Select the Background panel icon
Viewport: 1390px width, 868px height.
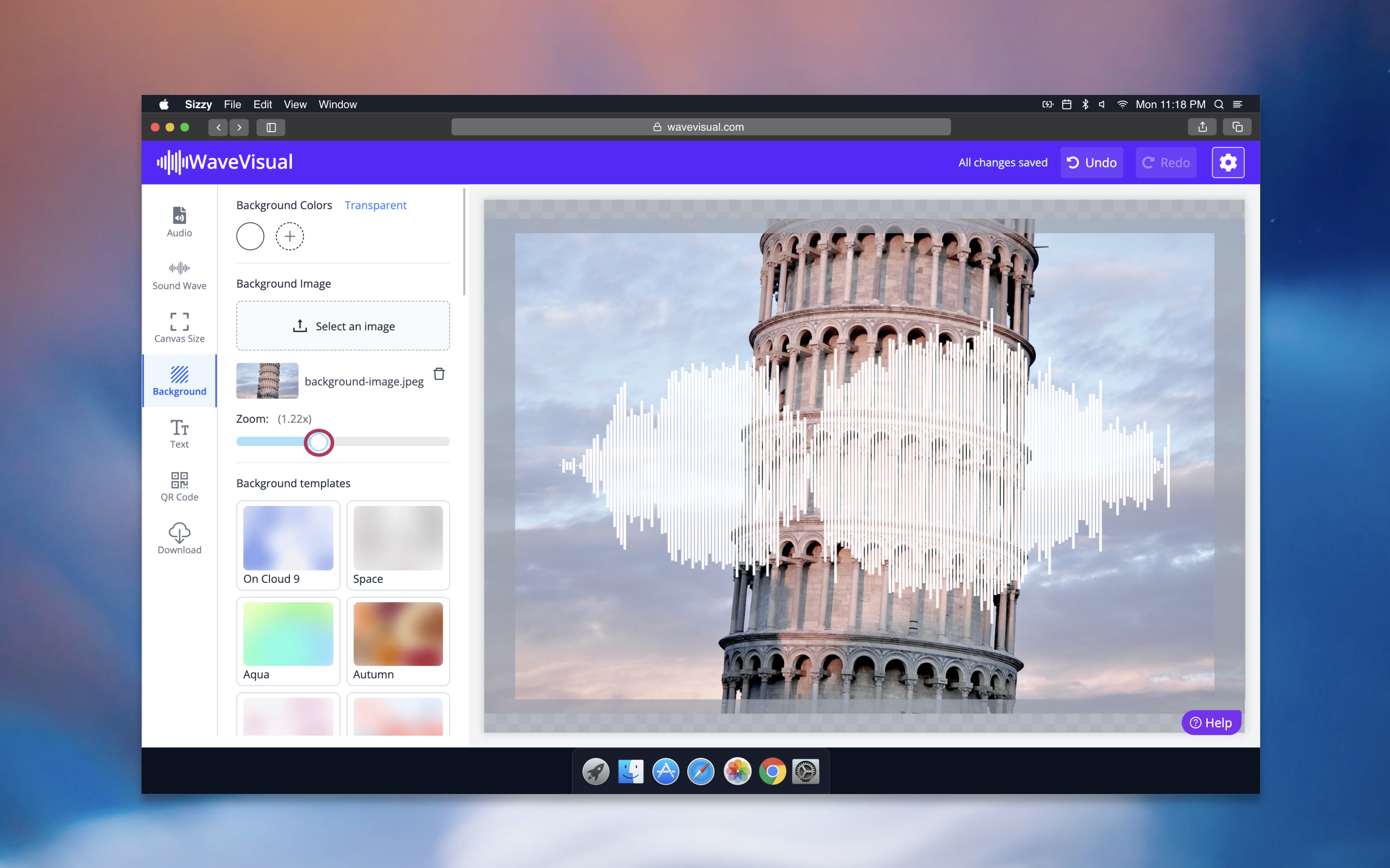(179, 380)
